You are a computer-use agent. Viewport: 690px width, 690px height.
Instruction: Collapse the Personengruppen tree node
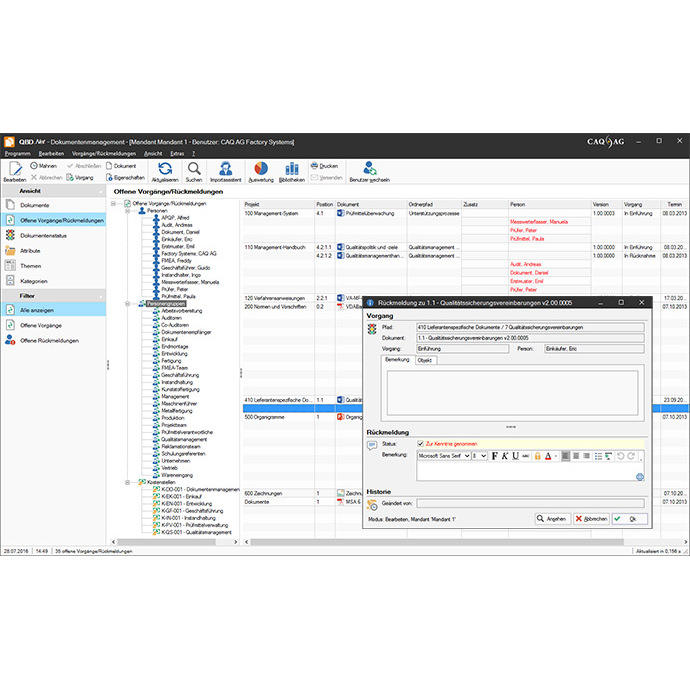pyautogui.click(x=128, y=304)
